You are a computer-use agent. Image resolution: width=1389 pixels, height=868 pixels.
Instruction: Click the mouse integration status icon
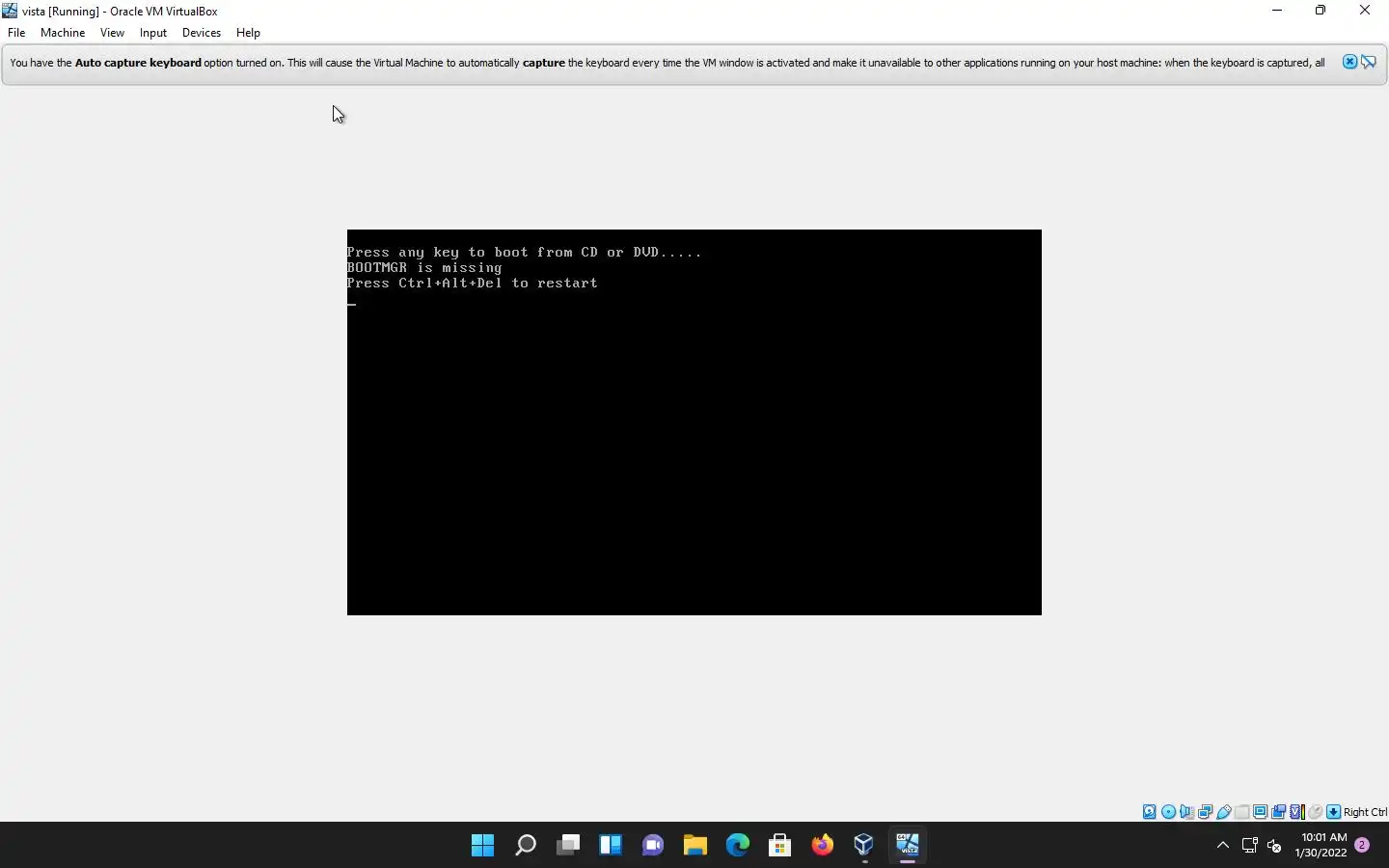1316,812
